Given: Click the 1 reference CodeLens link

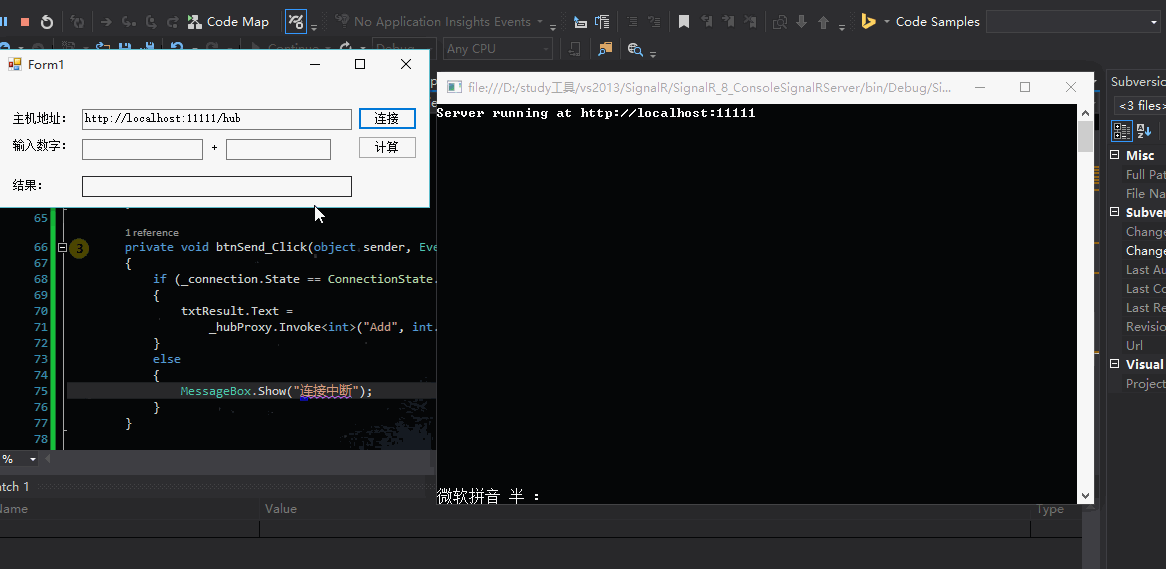Looking at the screenshot, I should [x=152, y=232].
